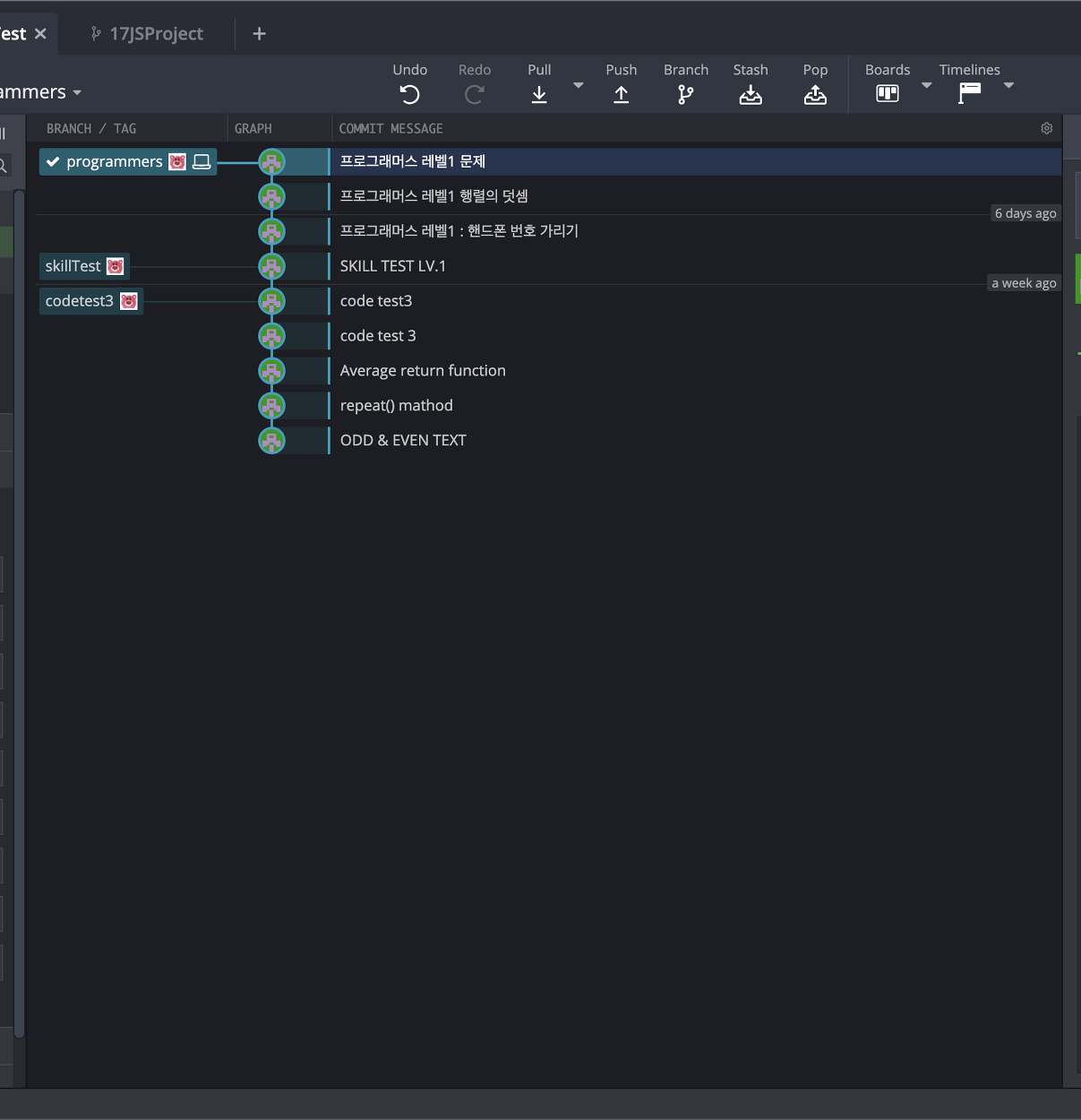Expand Boards dropdown arrow
This screenshot has width=1081, height=1120.
(927, 85)
